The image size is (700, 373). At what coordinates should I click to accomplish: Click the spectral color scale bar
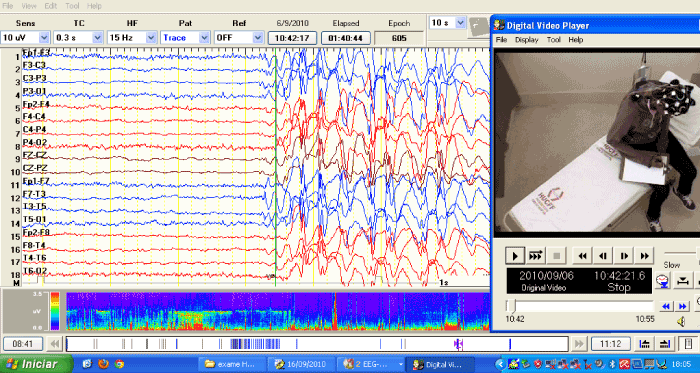tap(55, 311)
